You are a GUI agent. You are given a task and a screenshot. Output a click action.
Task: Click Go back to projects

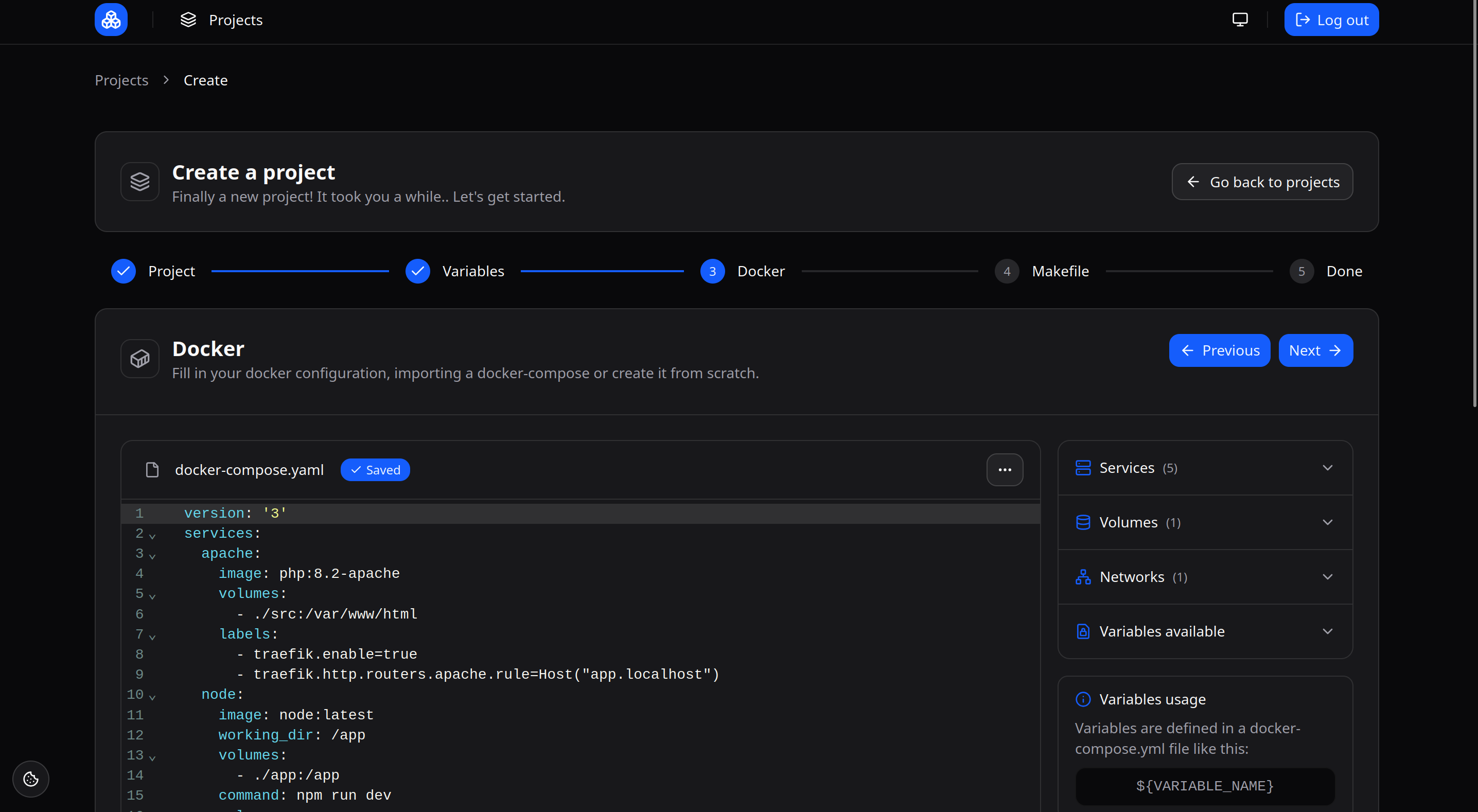pos(1262,182)
